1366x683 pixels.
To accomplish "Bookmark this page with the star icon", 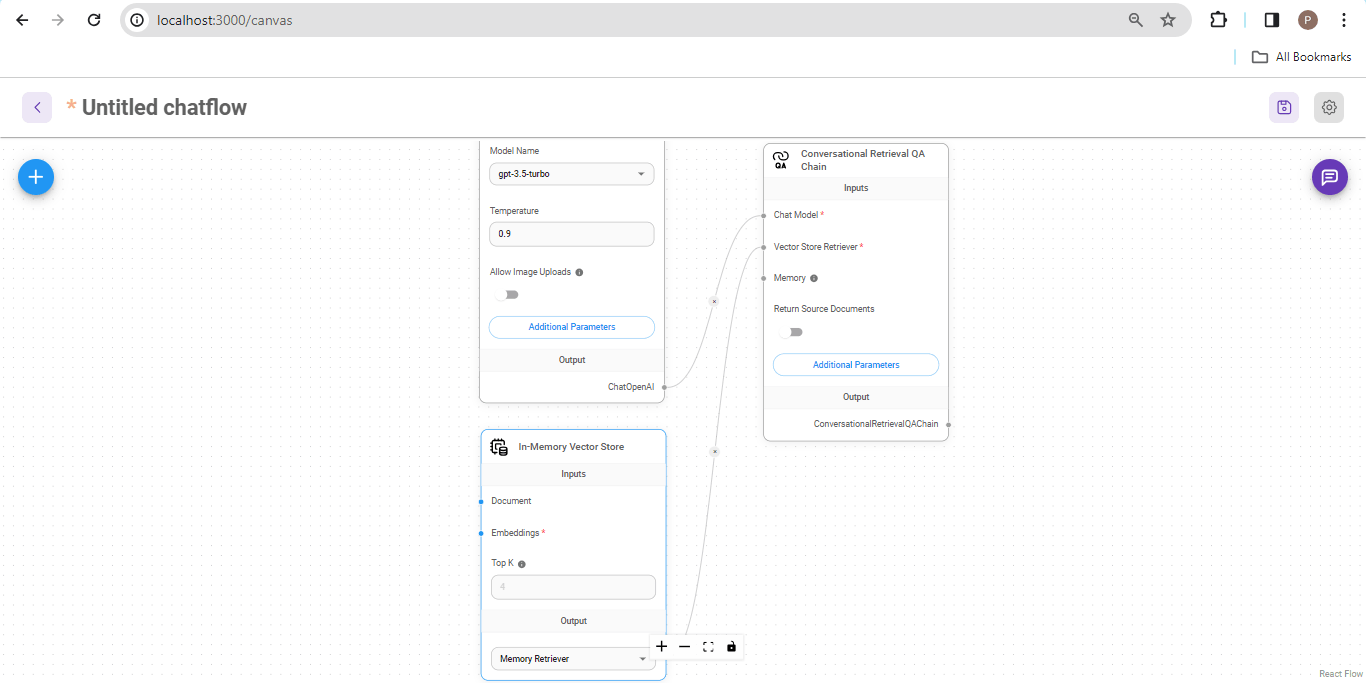I will coord(1167,20).
